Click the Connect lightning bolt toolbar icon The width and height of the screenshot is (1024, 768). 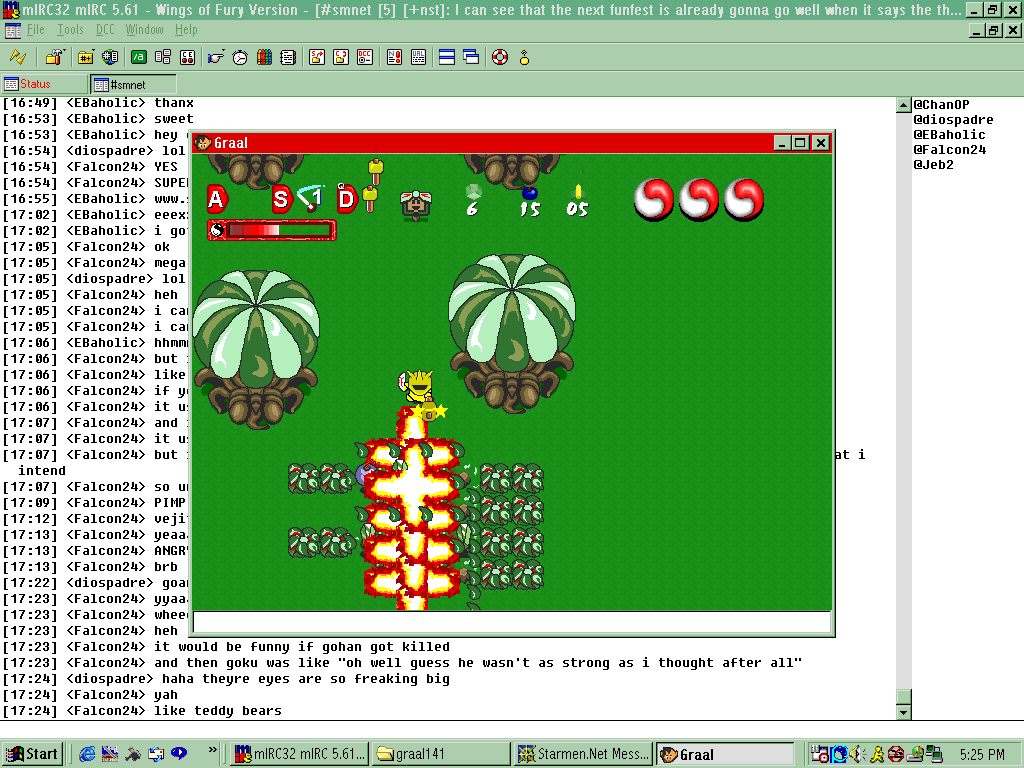coord(18,57)
